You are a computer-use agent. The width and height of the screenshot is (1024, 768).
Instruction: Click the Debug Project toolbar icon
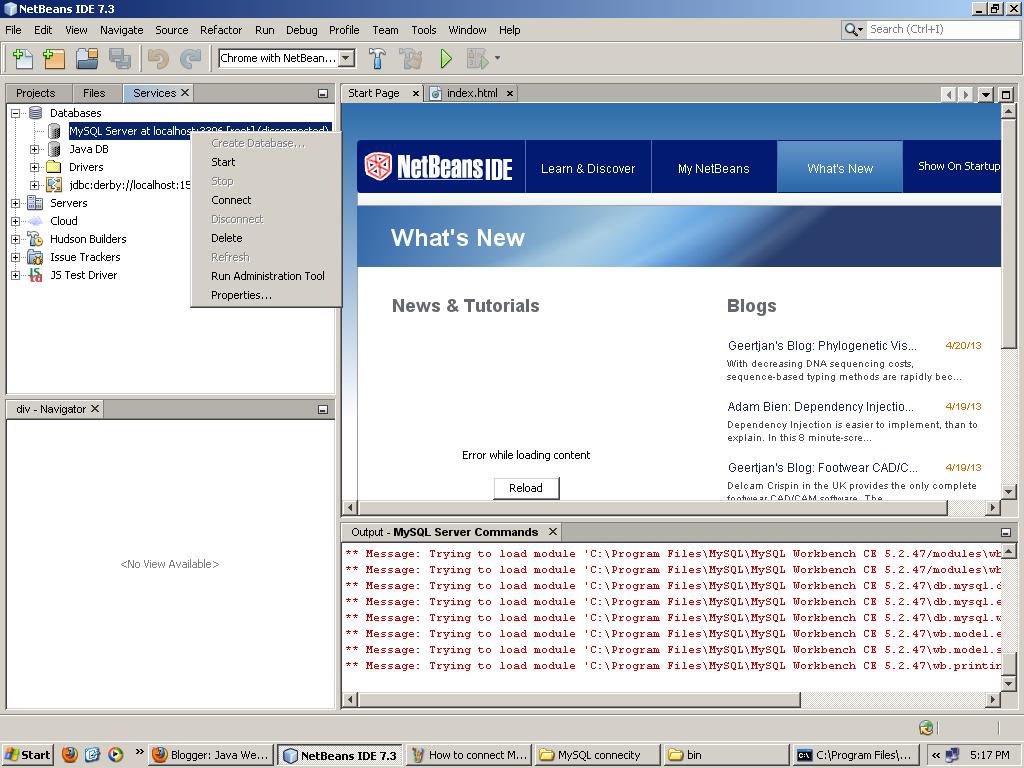coord(477,59)
